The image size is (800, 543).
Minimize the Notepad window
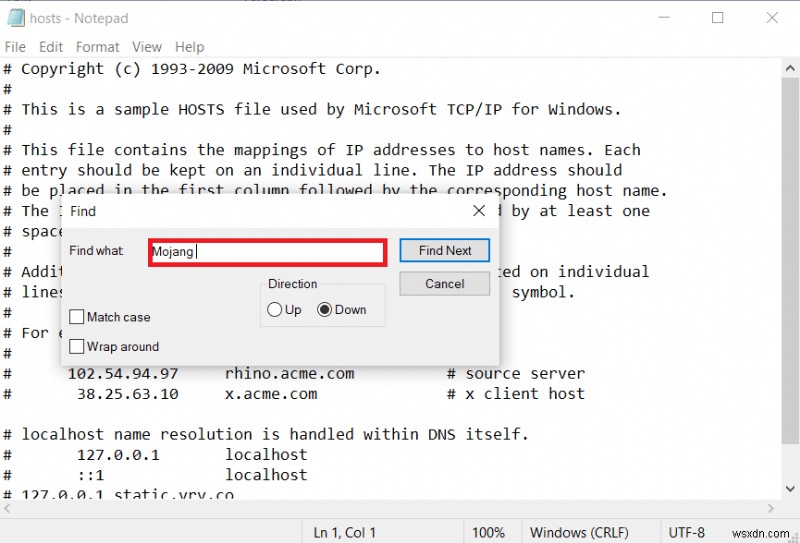click(664, 17)
